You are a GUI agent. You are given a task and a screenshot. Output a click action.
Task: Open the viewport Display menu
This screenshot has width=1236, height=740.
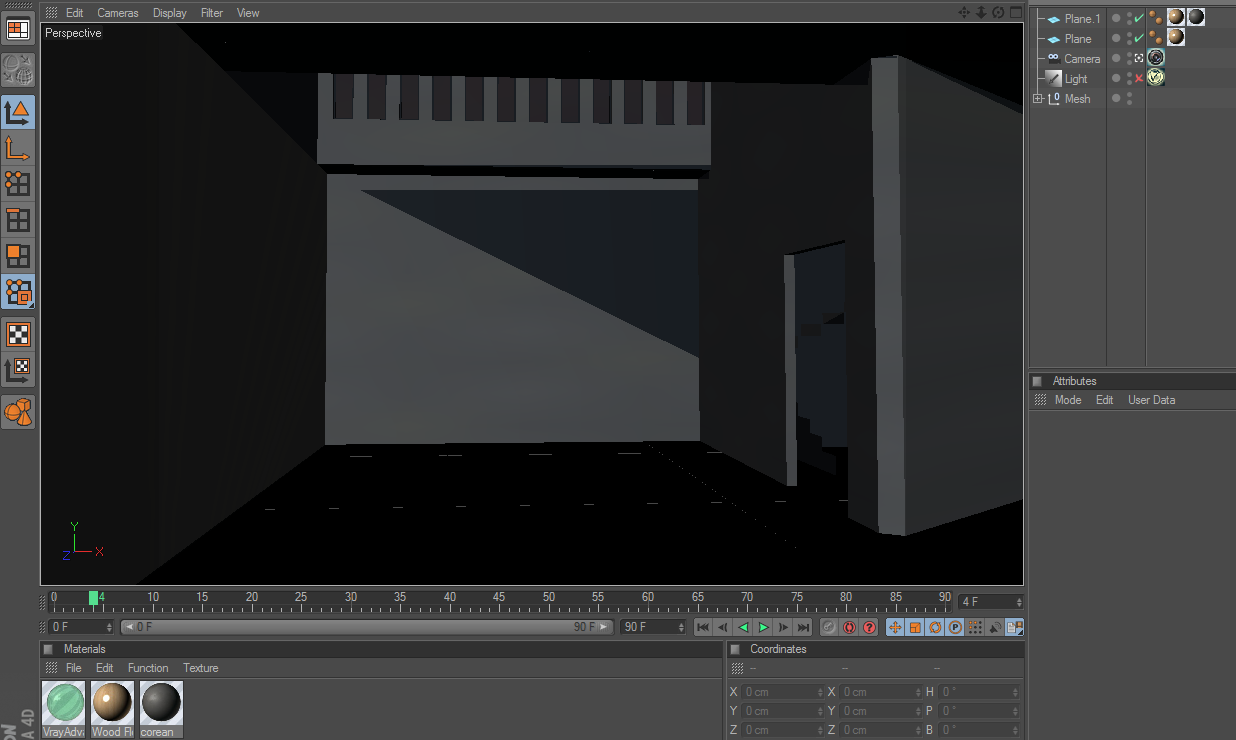pos(170,13)
